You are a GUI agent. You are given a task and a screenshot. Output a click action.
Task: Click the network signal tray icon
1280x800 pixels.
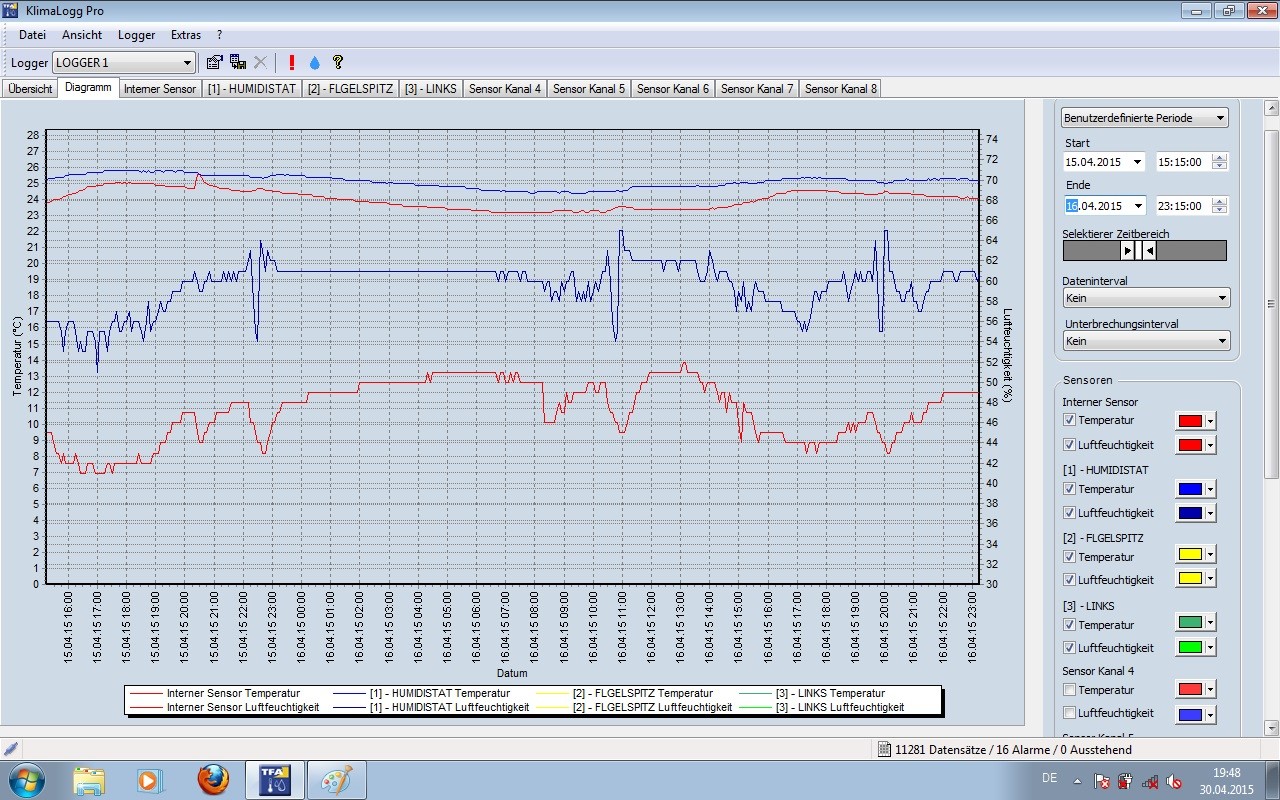[1150, 781]
